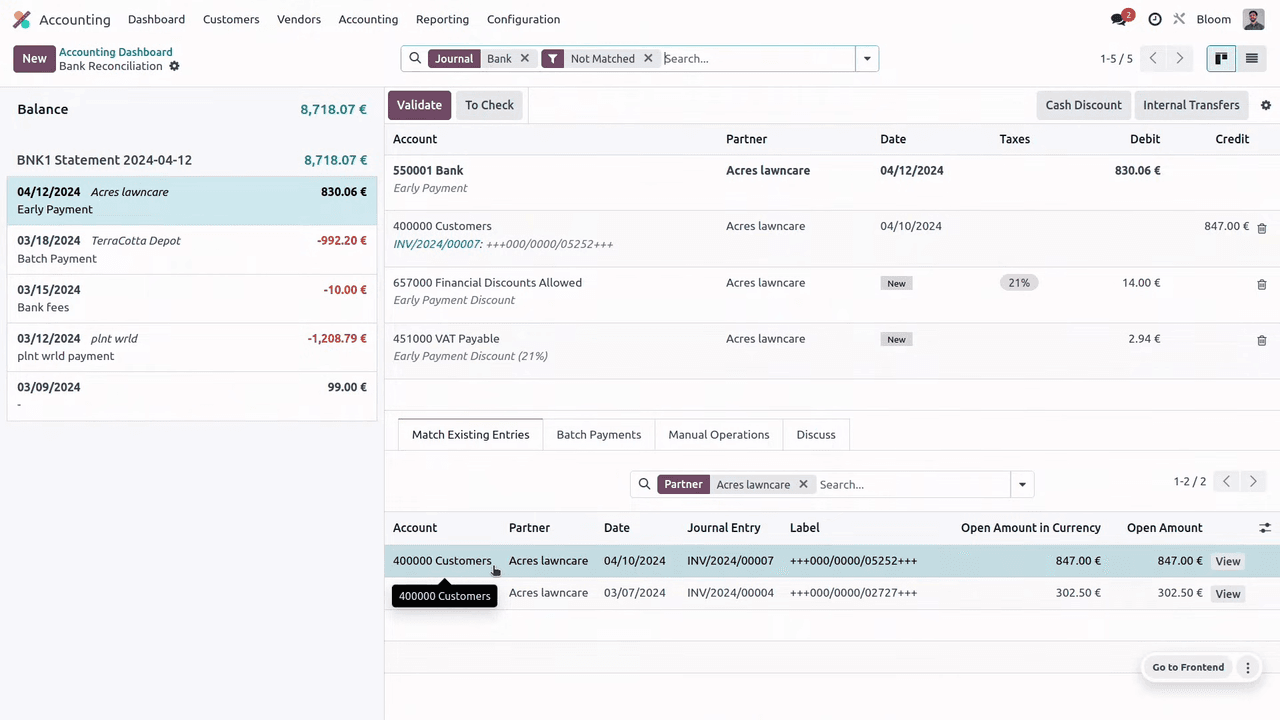Expand the partner search options dropdown
Viewport: 1280px width, 720px height.
1022,485
